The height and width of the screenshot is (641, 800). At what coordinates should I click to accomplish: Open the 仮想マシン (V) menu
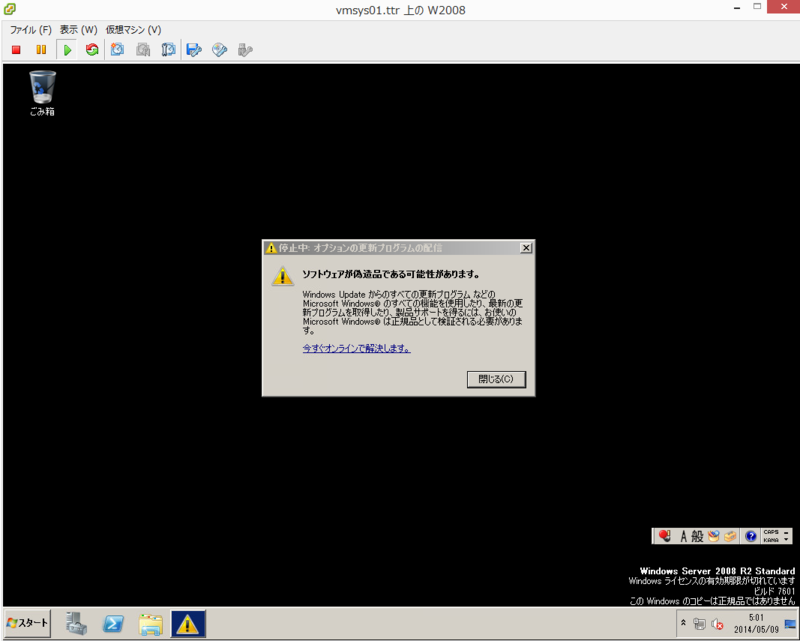[x=133, y=30]
